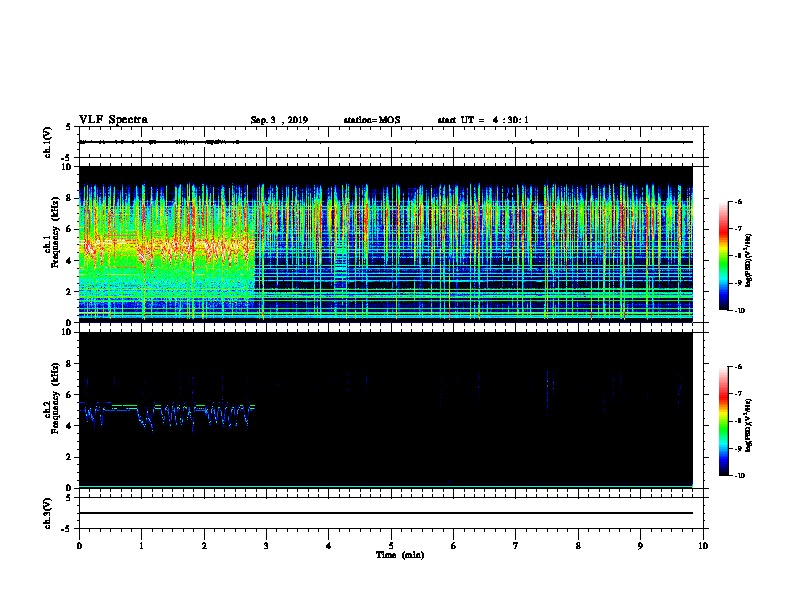The width and height of the screenshot is (792, 612).
Task: Click the time-axis tick label '1'
Action: click(x=141, y=546)
